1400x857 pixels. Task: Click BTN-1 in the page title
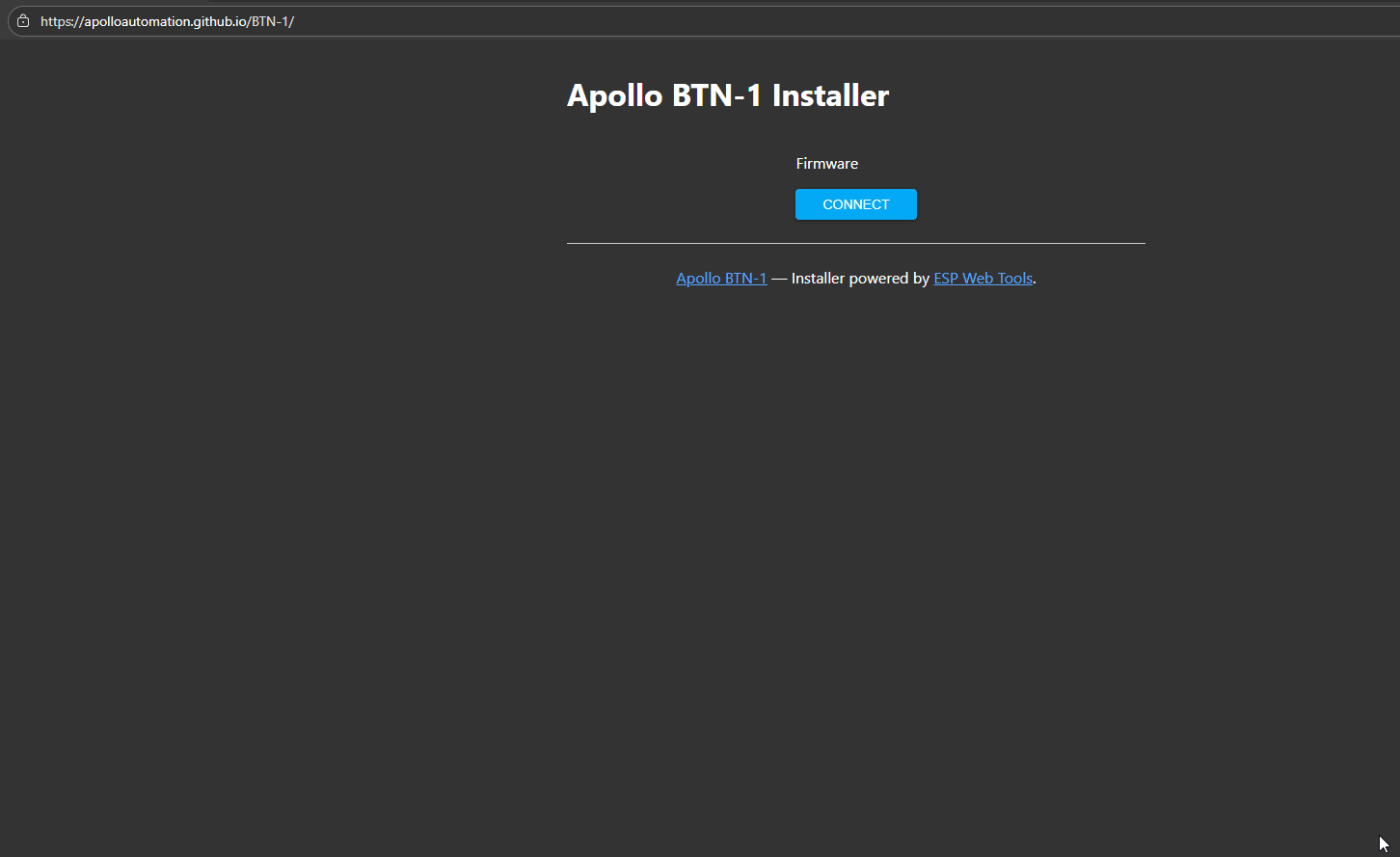pos(716,95)
